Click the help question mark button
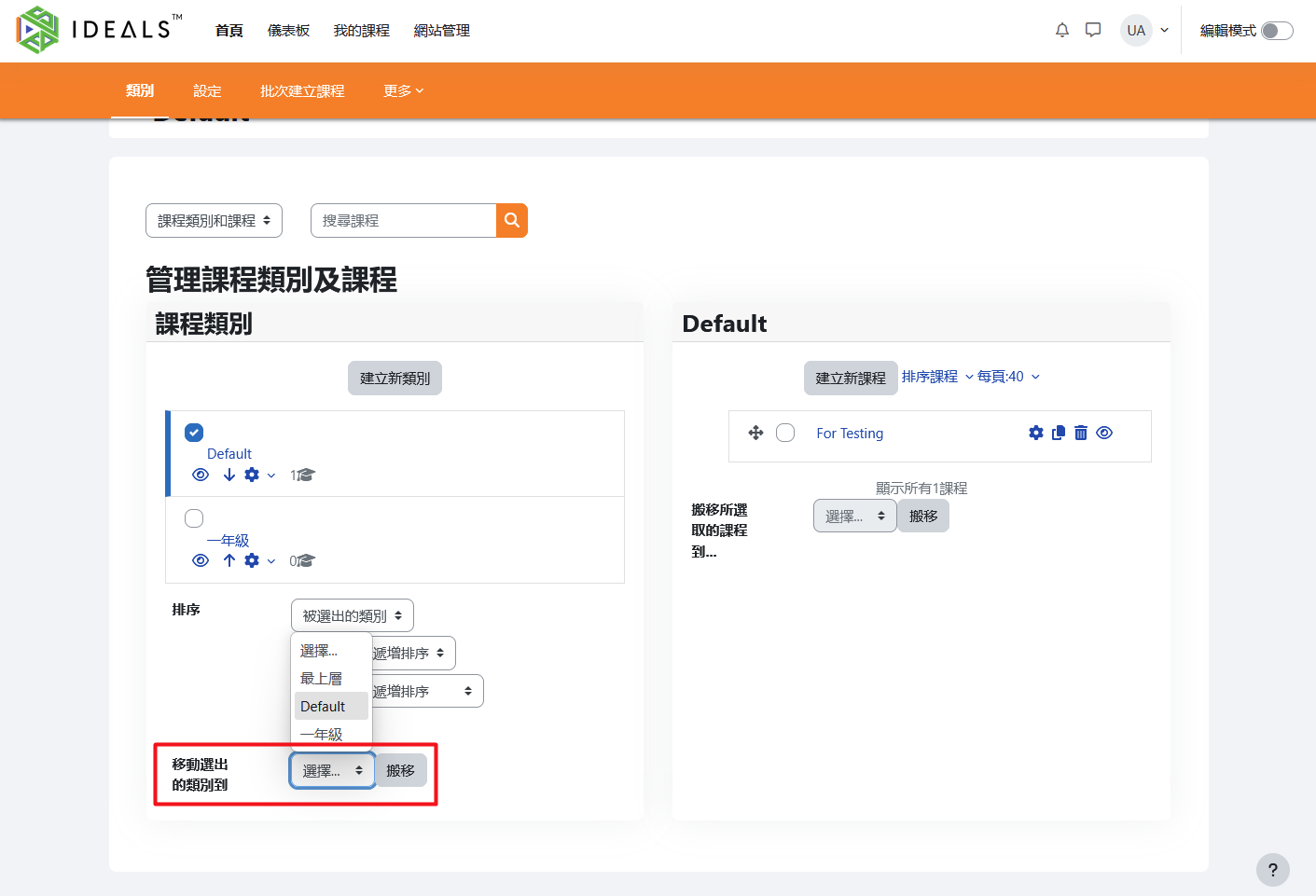 click(x=1272, y=870)
